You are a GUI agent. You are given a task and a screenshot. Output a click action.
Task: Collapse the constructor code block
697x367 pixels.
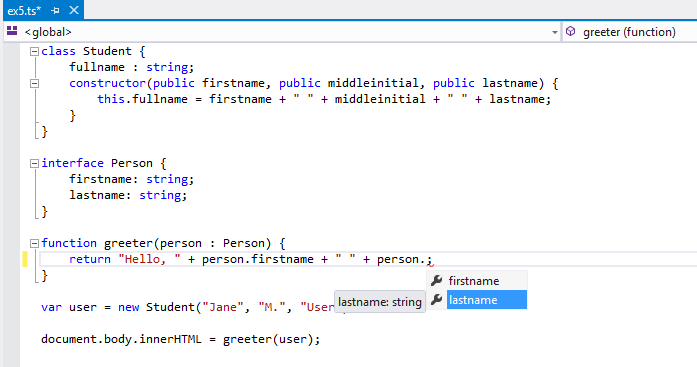pos(34,84)
